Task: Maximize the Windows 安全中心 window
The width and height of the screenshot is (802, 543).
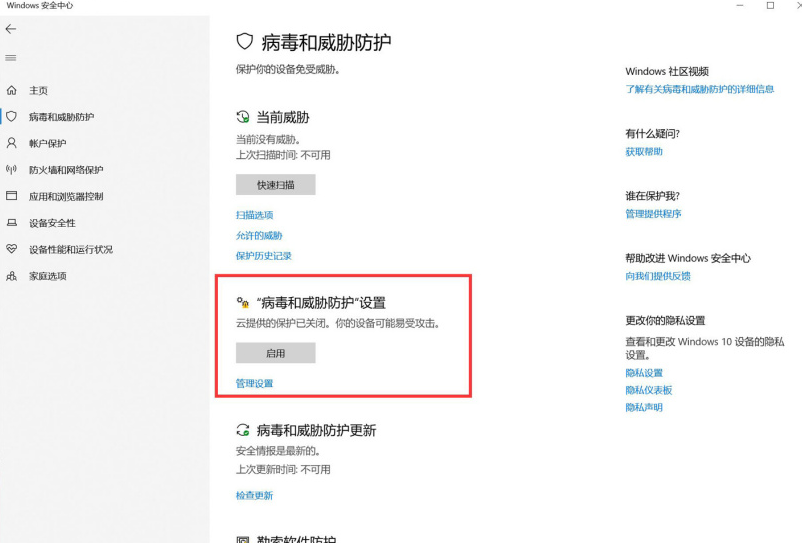Action: pyautogui.click(x=770, y=6)
